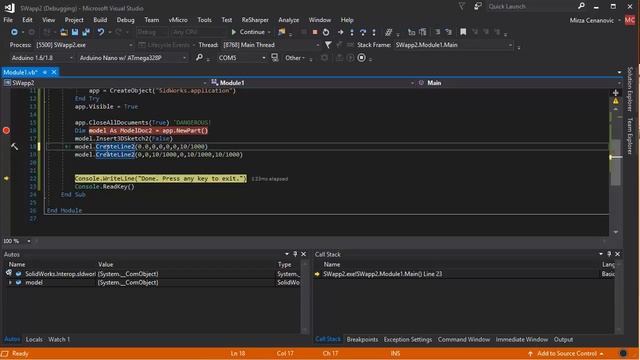Switch to the Immediate Window tab
The height and width of the screenshot is (360, 640).
coord(522,339)
